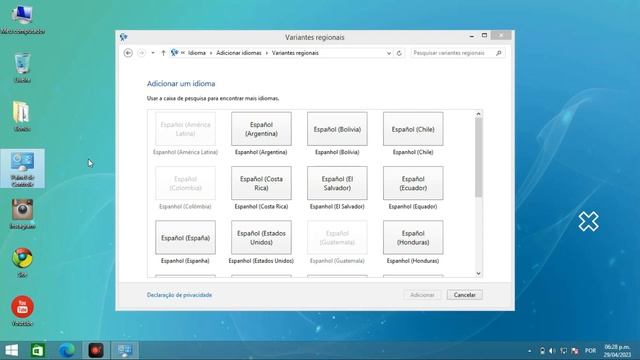Open the Declaração de privacidade link

click(x=179, y=295)
